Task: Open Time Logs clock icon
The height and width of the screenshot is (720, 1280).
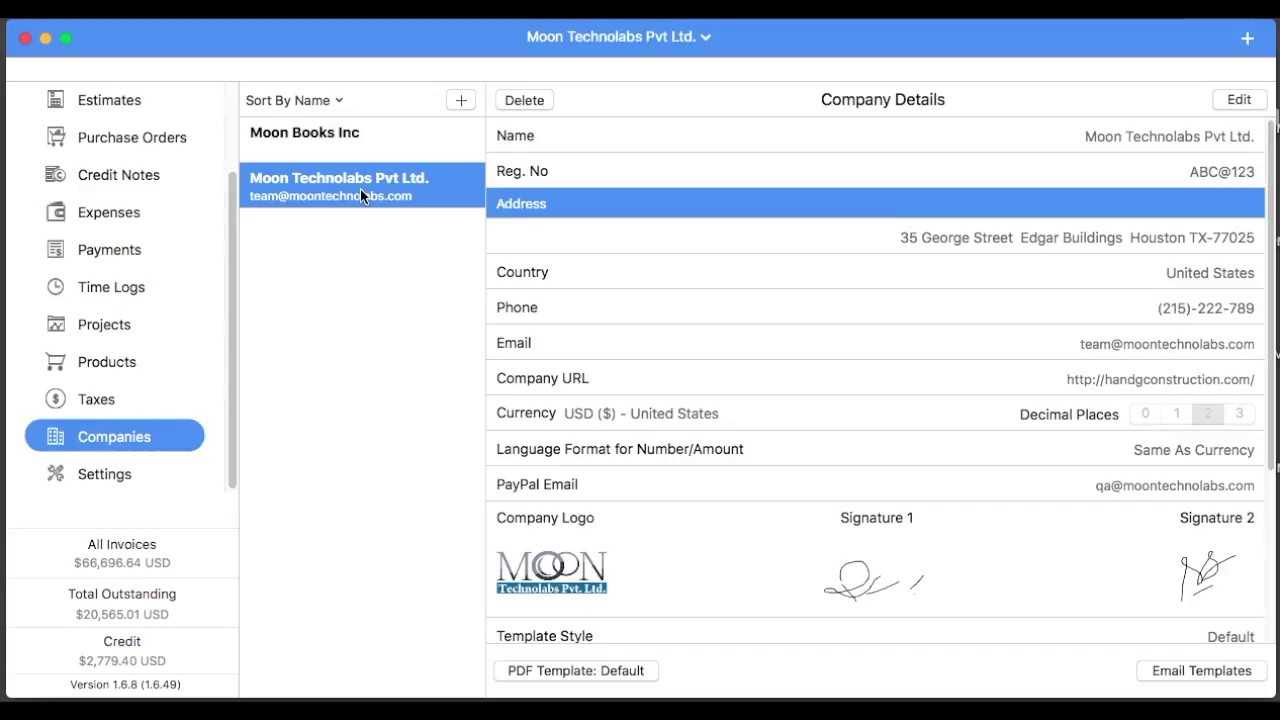Action: (x=56, y=287)
